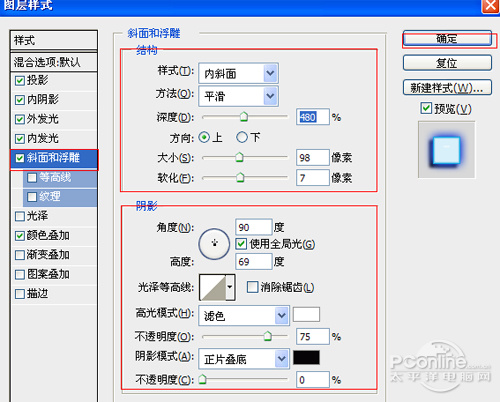Click the 深度 depth slider handle
Image resolution: width=500 pixels, height=402 pixels.
244,117
